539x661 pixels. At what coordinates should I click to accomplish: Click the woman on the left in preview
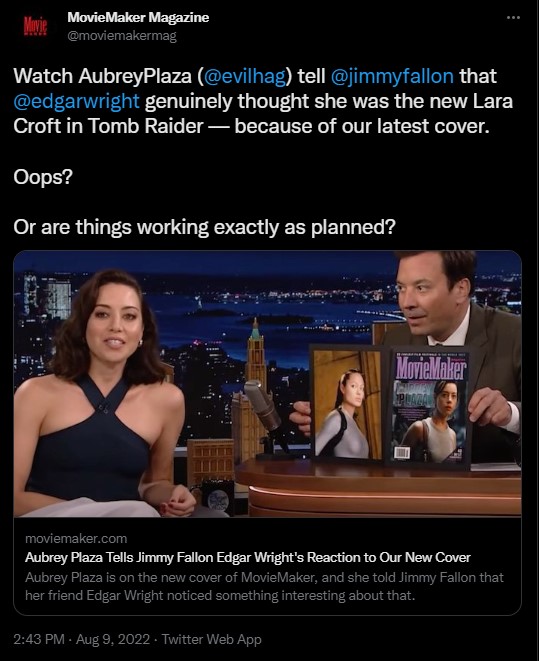coord(101,394)
